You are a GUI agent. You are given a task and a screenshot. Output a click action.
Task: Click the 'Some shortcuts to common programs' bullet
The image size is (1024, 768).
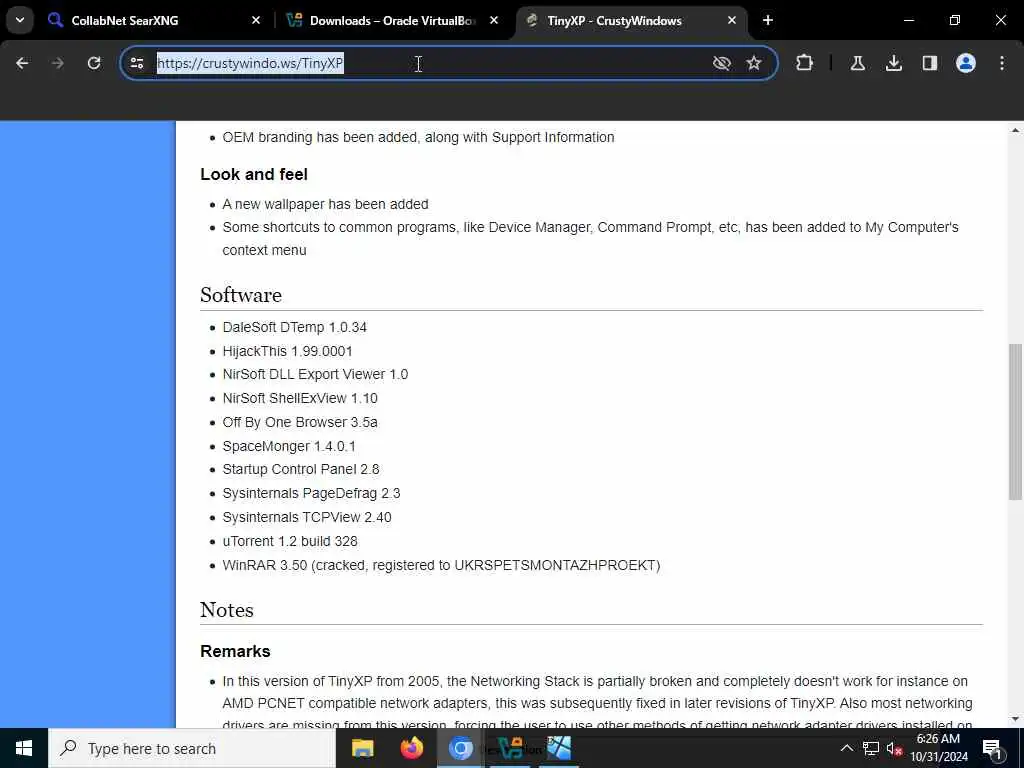click(x=590, y=238)
